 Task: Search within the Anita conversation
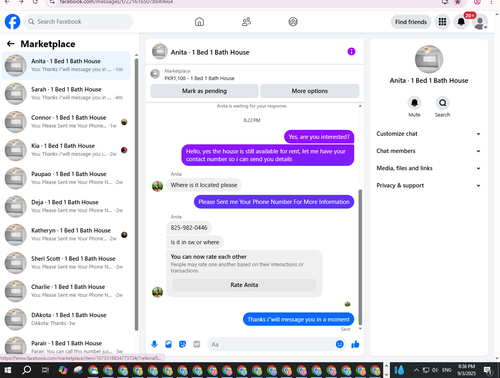pyautogui.click(x=442, y=103)
